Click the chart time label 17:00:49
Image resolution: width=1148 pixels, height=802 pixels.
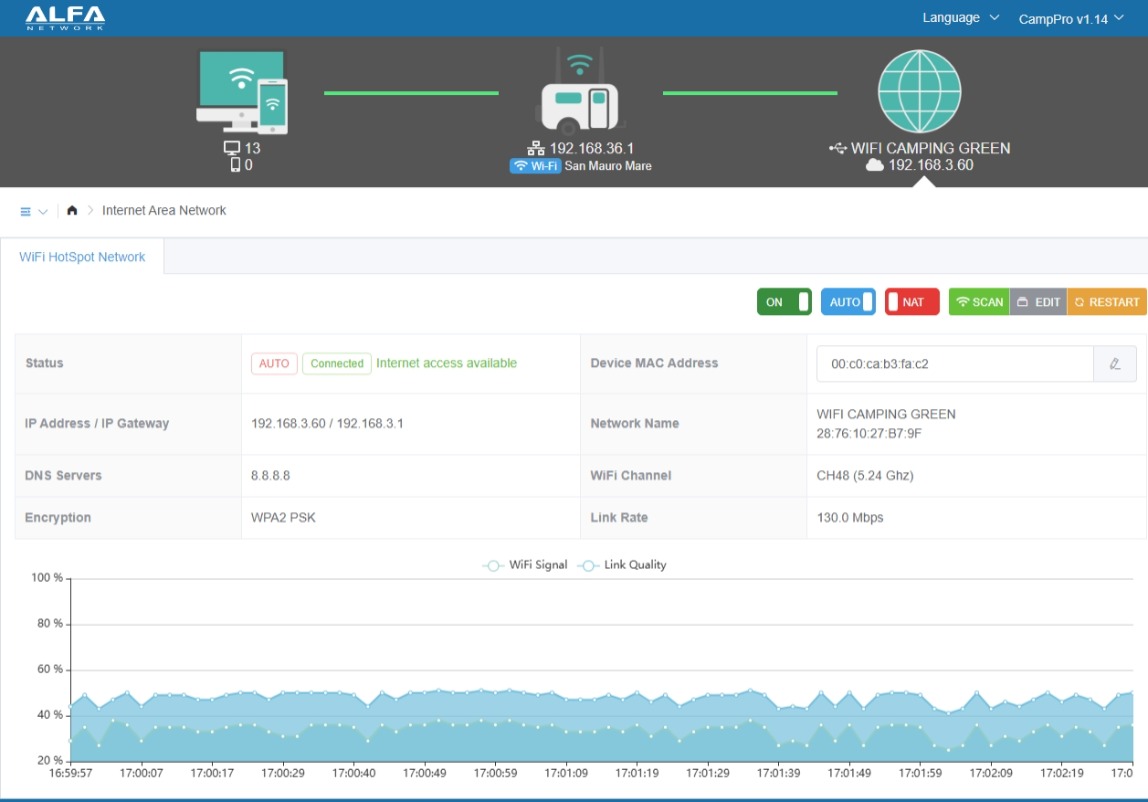tap(425, 773)
